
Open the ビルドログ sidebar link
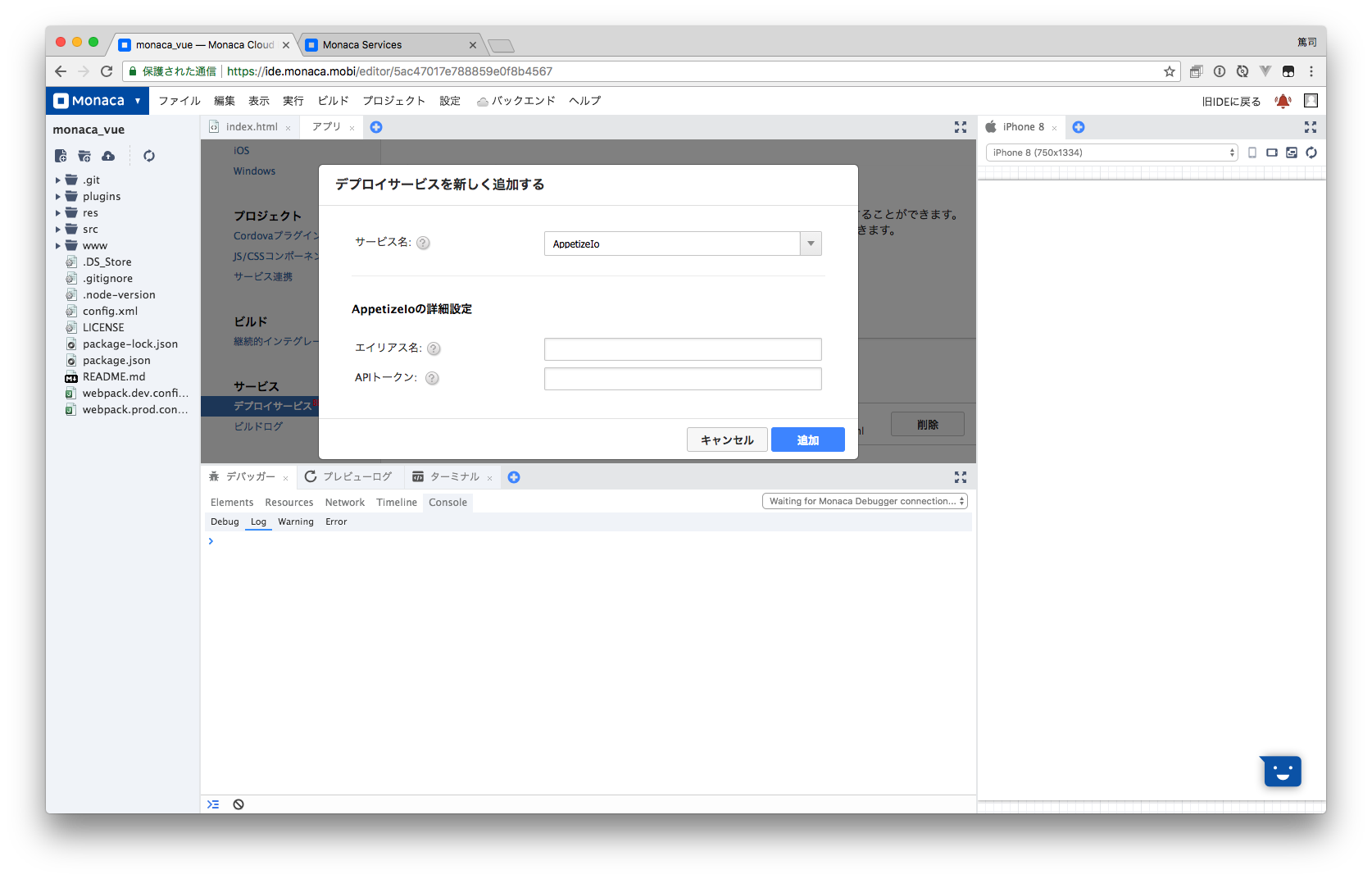[258, 426]
